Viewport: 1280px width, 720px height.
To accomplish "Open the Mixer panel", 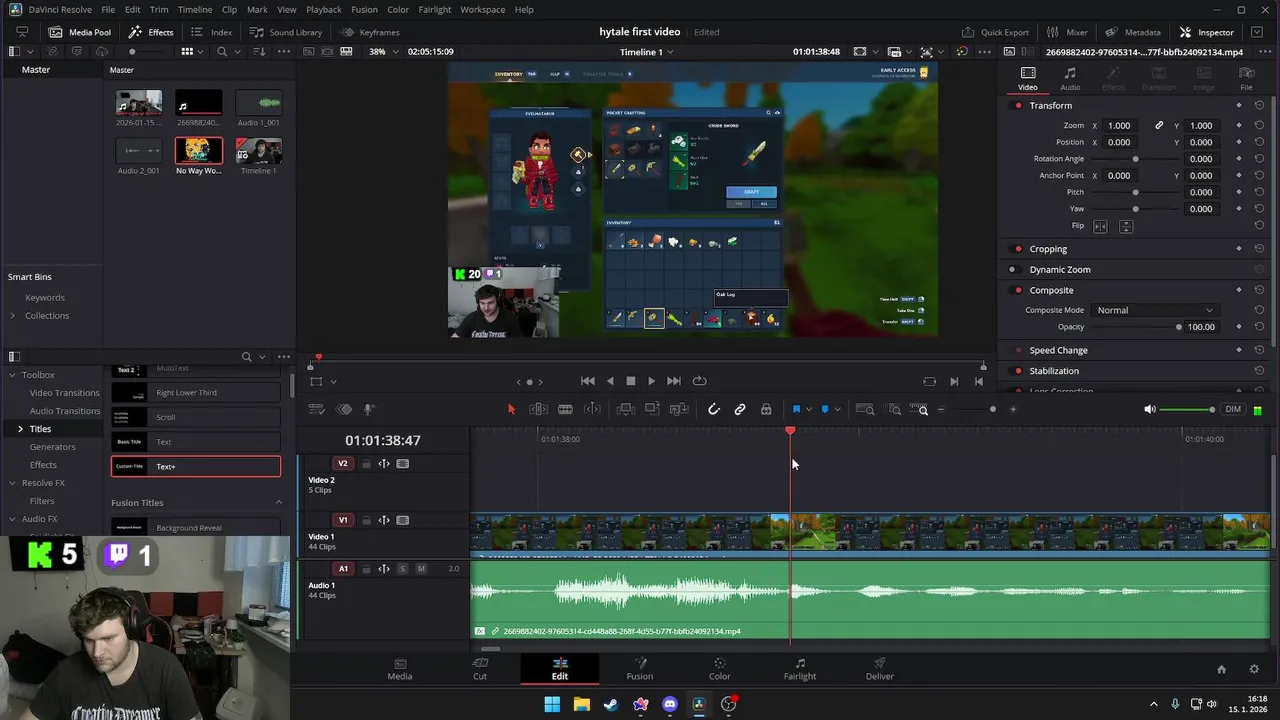I will 1067,32.
